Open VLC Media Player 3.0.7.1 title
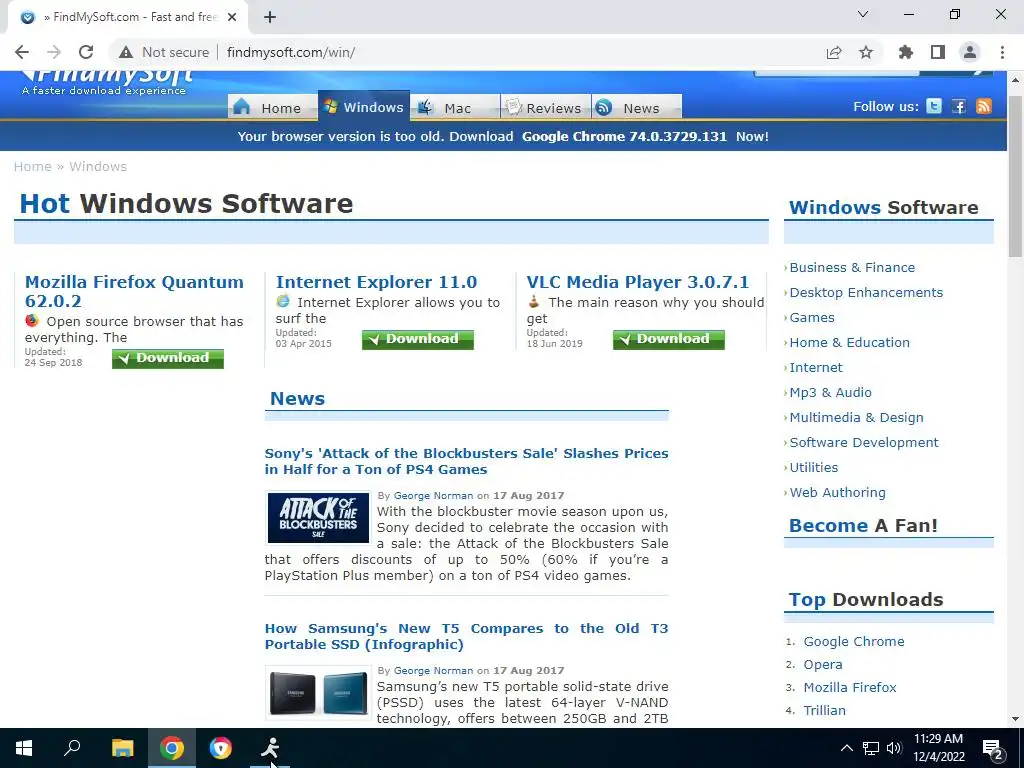 click(637, 282)
